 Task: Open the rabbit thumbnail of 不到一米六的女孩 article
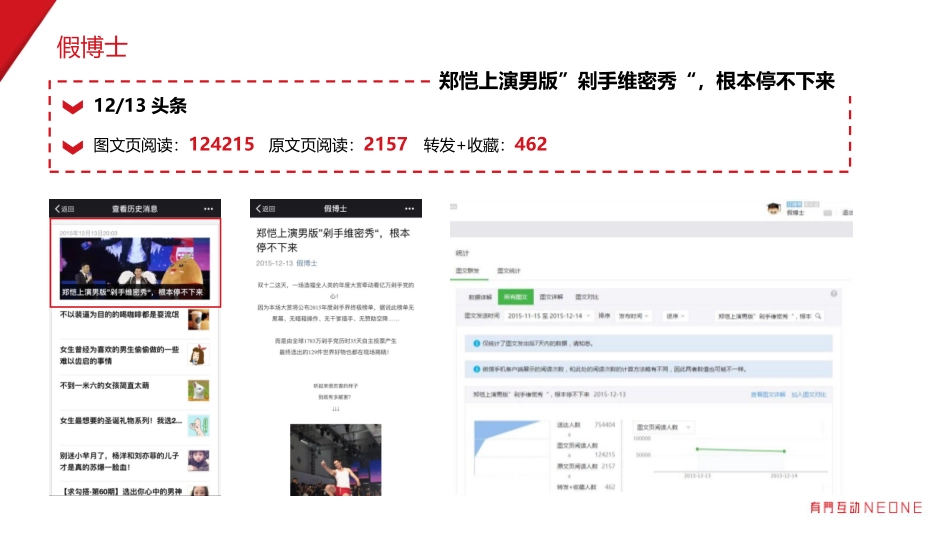(x=198, y=391)
